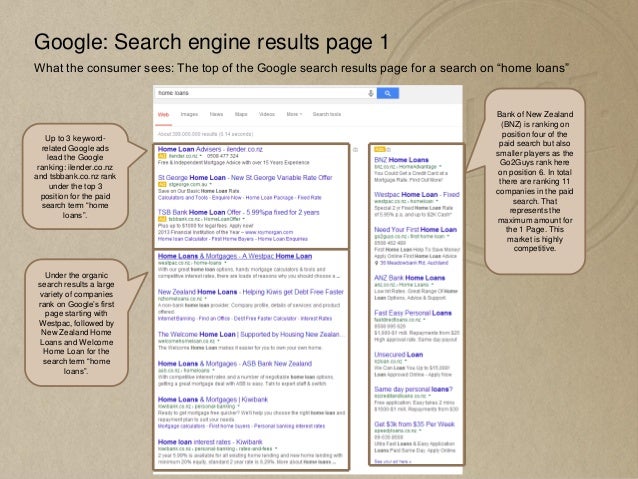Open 'Fast Easy Personal Loans' sidebar ad
This screenshot has width=638, height=479.
coord(413,313)
